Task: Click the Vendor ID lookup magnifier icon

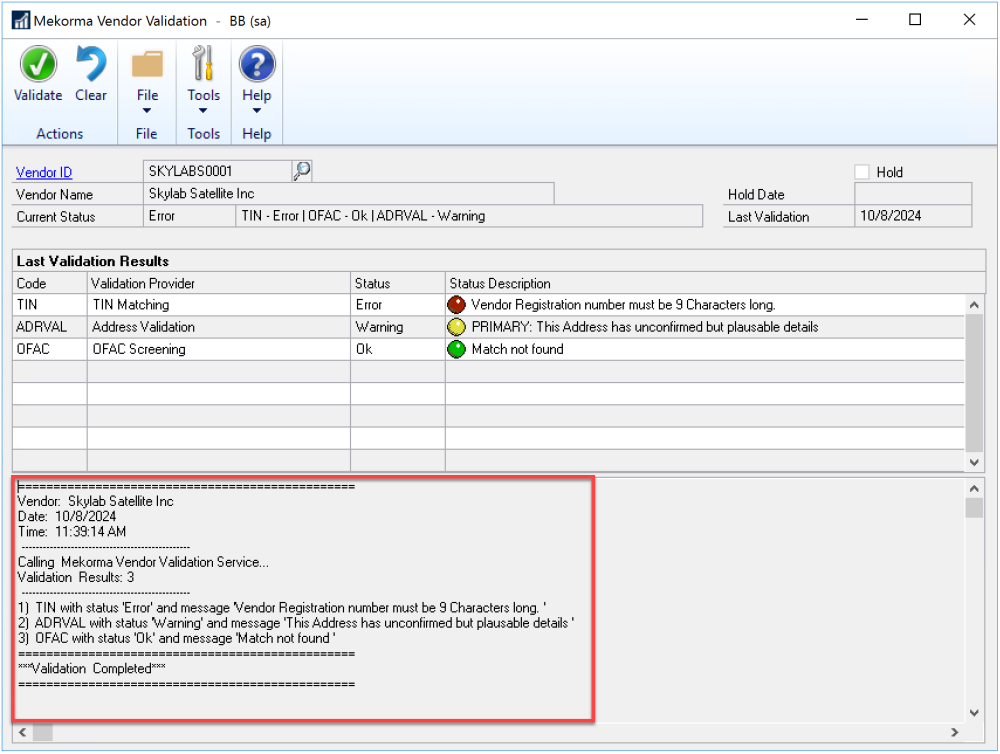Action: (302, 170)
